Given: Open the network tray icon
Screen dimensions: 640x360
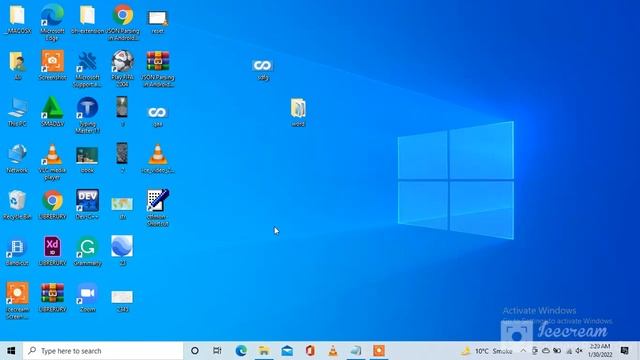Looking at the screenshot, I should (x=569, y=351).
